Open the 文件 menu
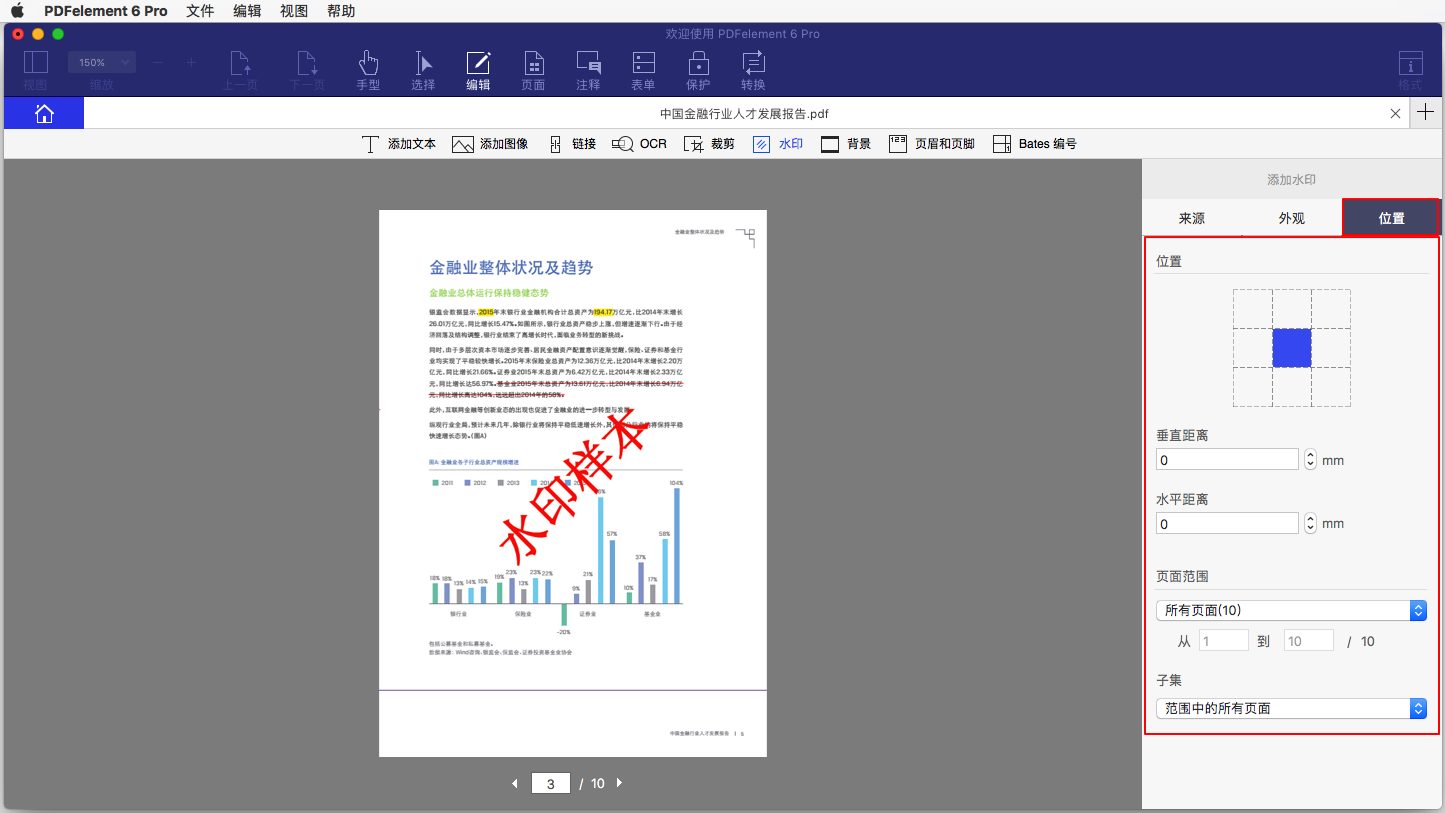 200,11
